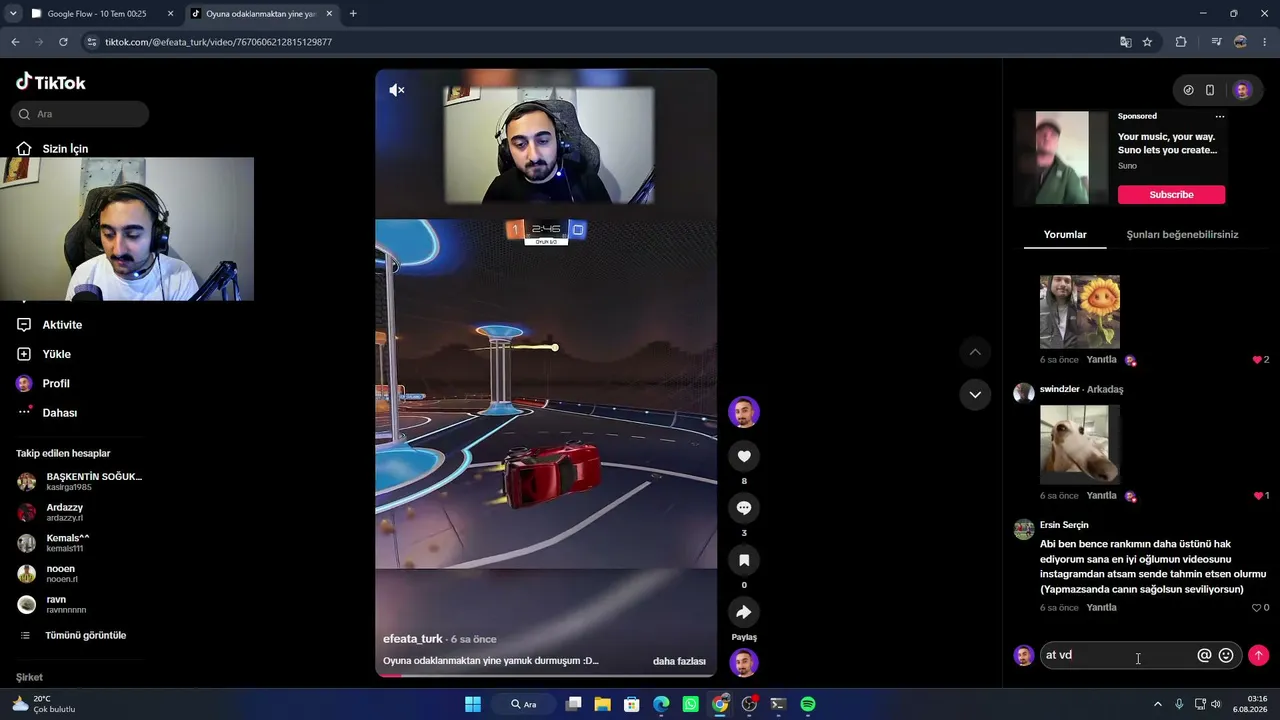Like Ersin Serçin's comment

(1257, 608)
